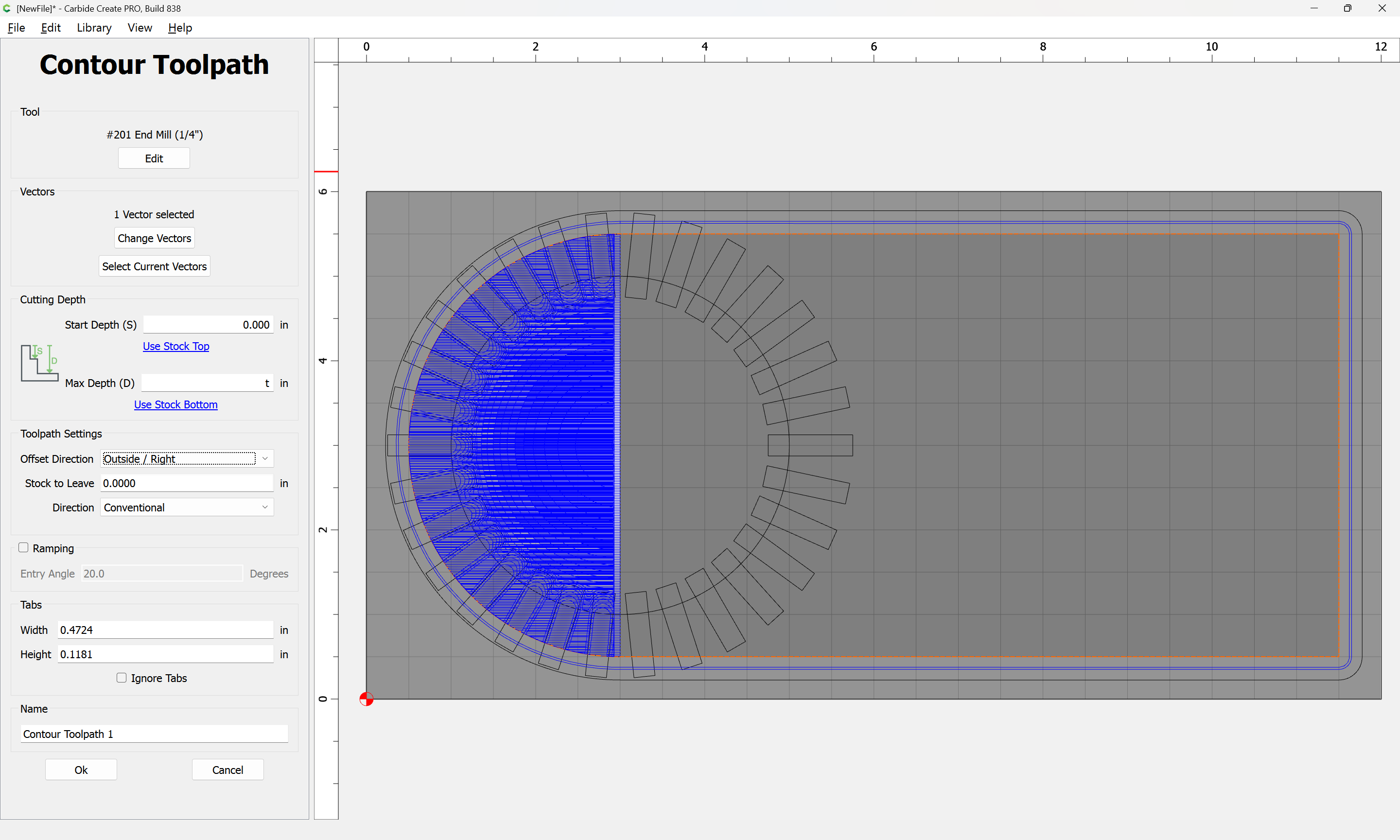Screen dimensions: 1400x840
Task: Open the Library menu
Action: pyautogui.click(x=94, y=28)
